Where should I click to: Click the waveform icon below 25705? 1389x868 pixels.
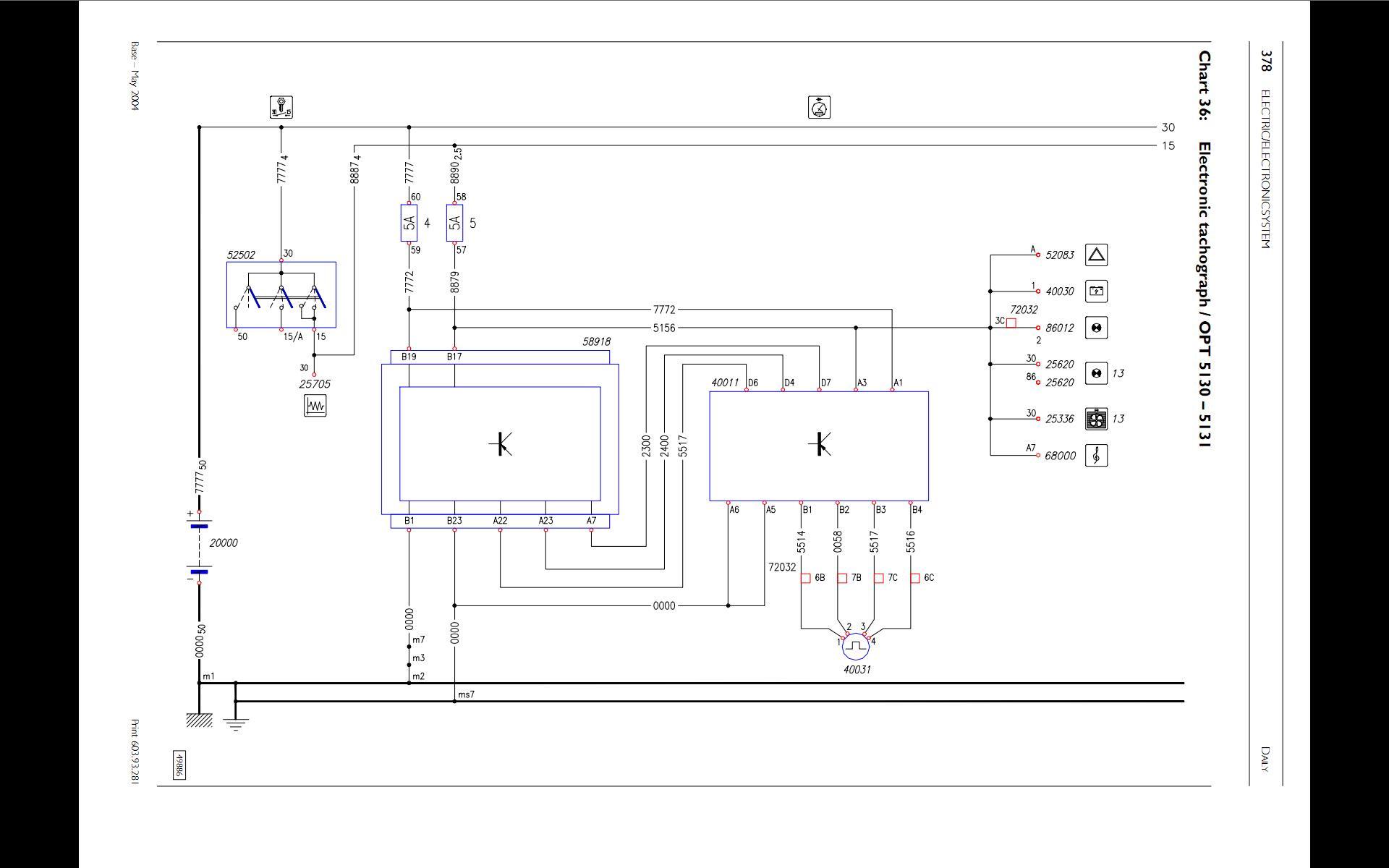point(315,405)
